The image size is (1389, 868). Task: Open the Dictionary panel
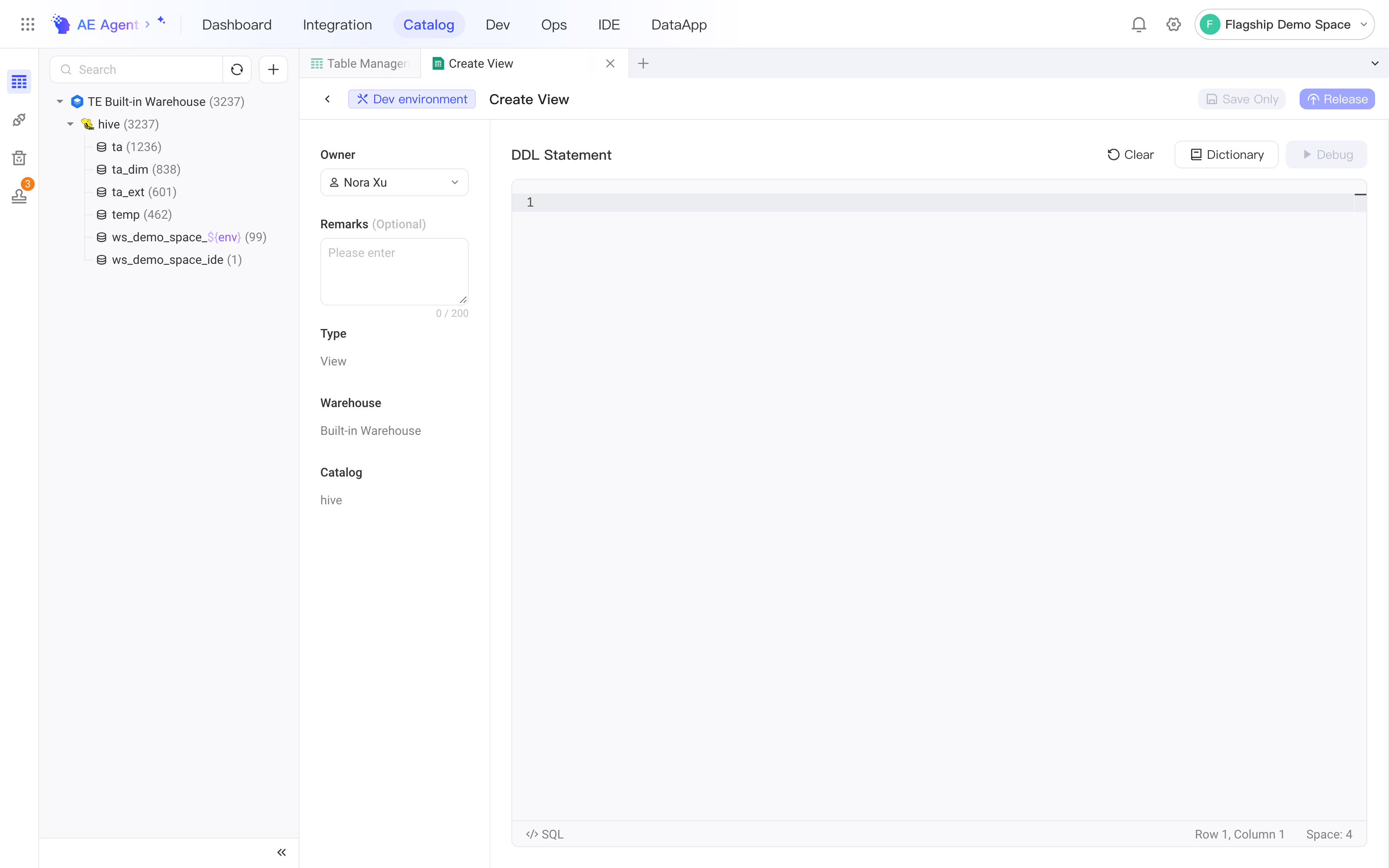click(1226, 155)
